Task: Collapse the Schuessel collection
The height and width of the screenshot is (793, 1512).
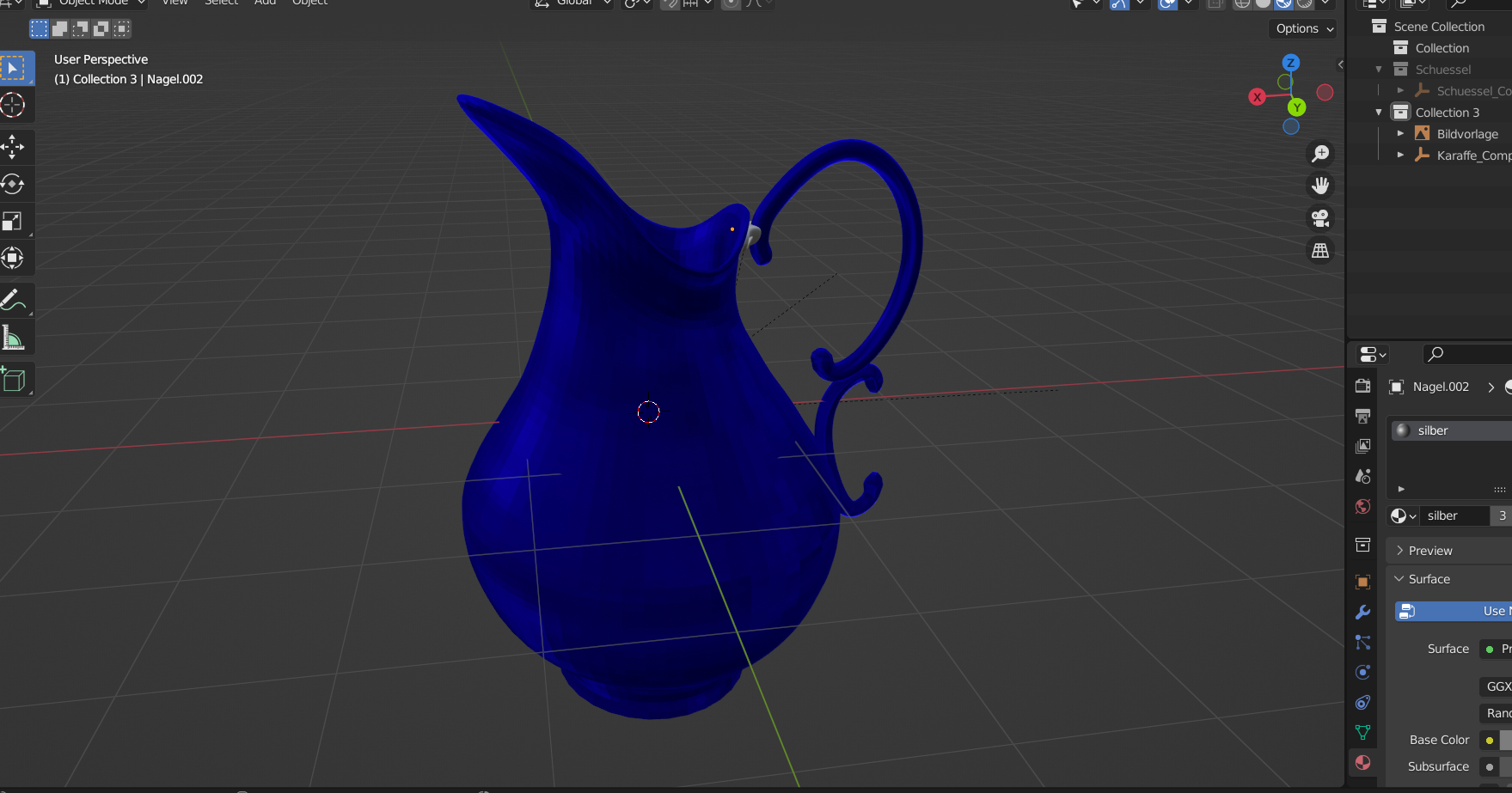Action: point(1379,70)
